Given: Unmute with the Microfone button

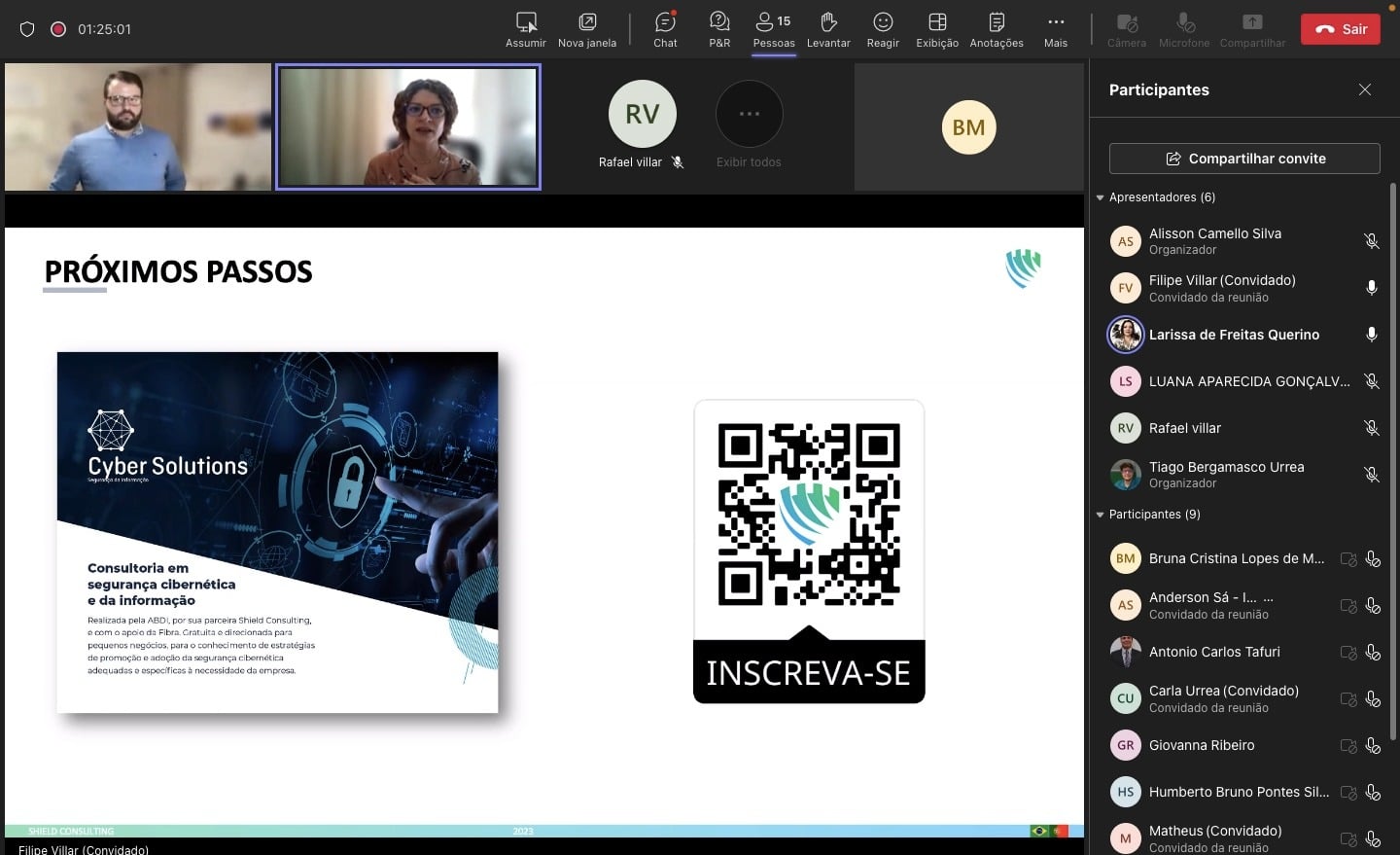Looking at the screenshot, I should click(1184, 29).
